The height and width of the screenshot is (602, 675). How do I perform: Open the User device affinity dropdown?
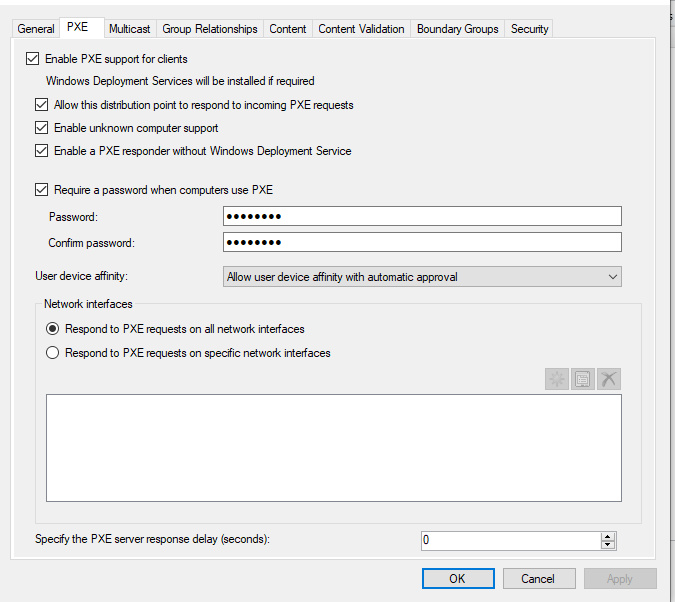point(422,276)
